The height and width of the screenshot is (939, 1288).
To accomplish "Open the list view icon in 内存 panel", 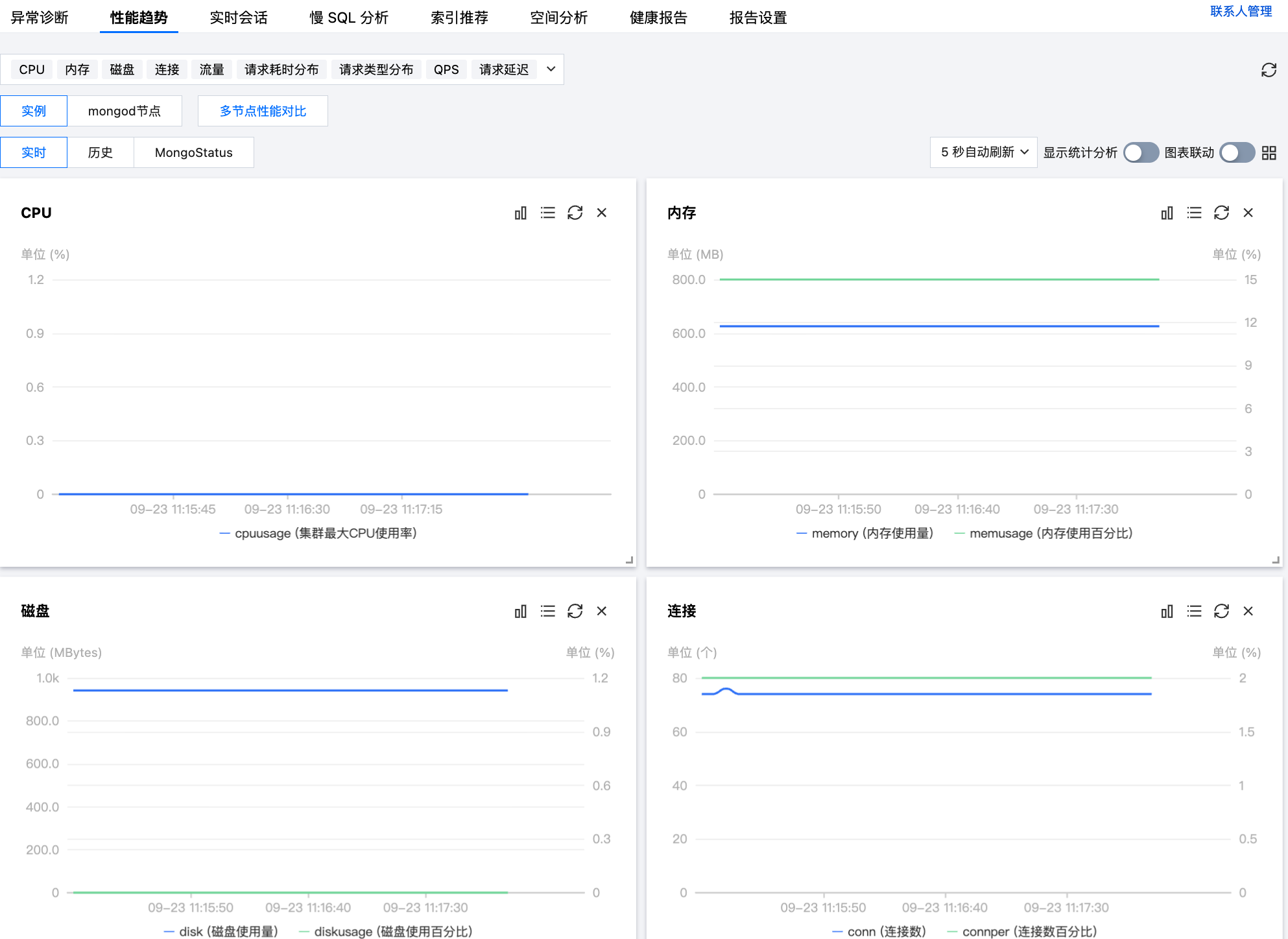I will tap(1194, 213).
